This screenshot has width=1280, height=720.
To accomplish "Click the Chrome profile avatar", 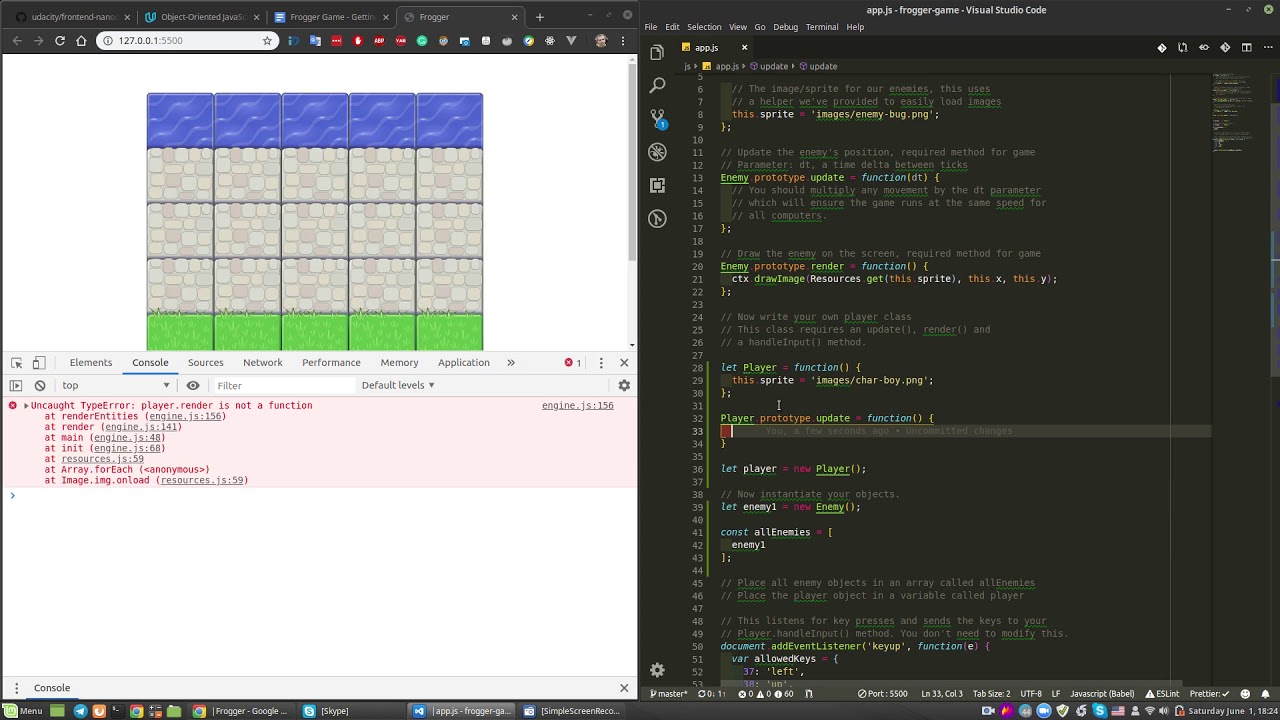I will click(x=600, y=40).
